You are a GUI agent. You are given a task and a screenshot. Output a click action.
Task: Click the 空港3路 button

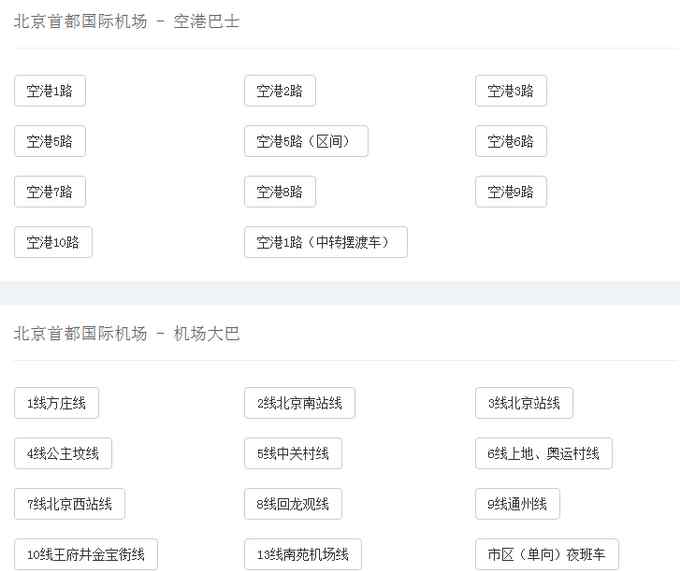tap(511, 91)
